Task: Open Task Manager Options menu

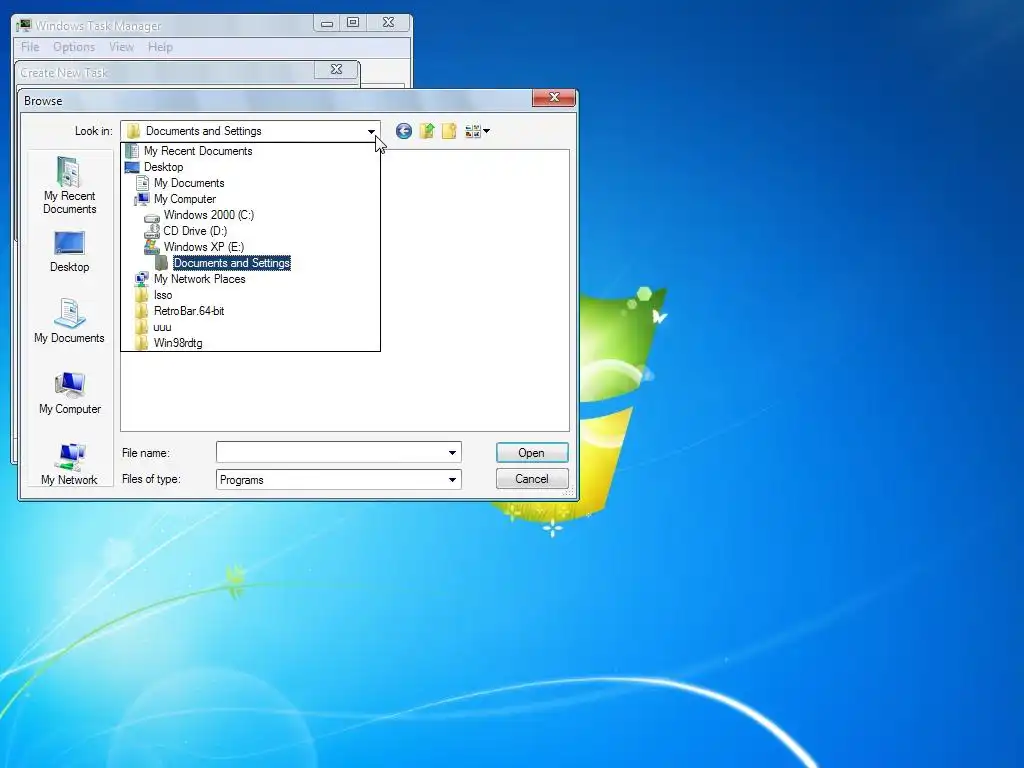Action: (74, 47)
